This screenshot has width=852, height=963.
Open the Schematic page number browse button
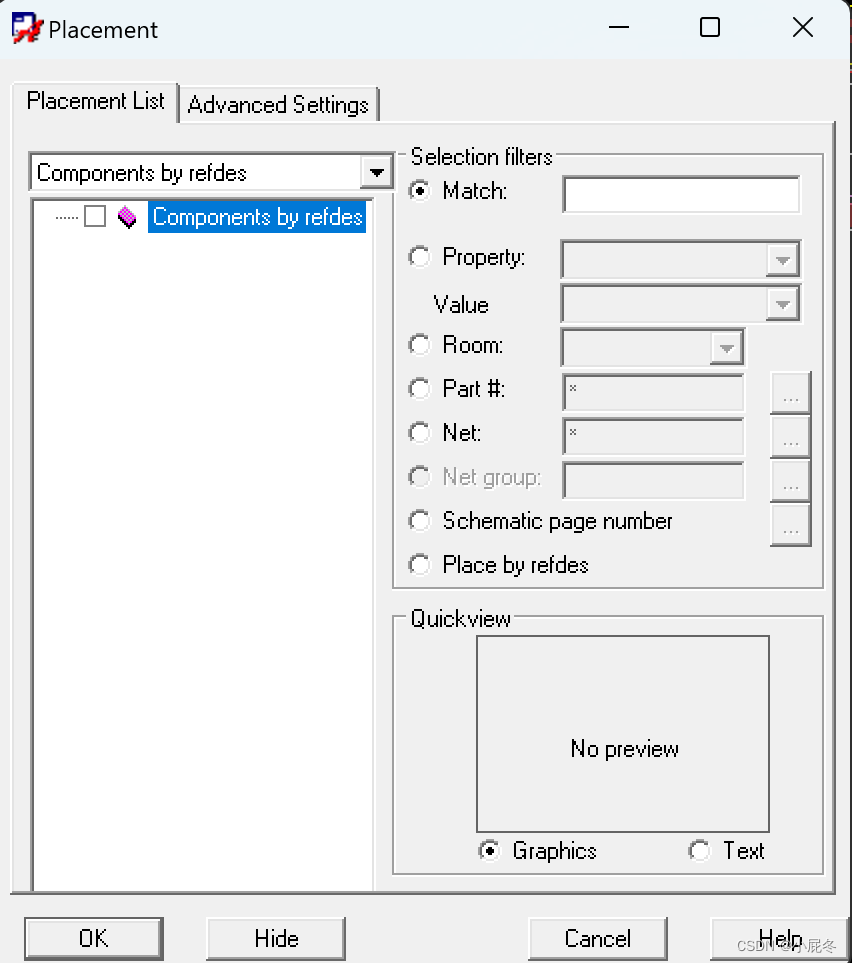pyautogui.click(x=791, y=525)
